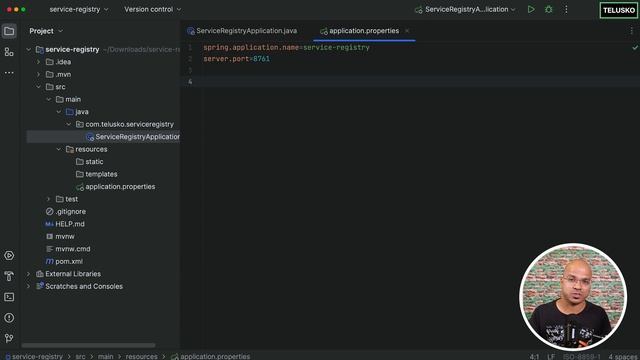Viewport: 640px width, 360px height.
Task: Click the 4:1 caret position indicator
Action: pos(534,357)
